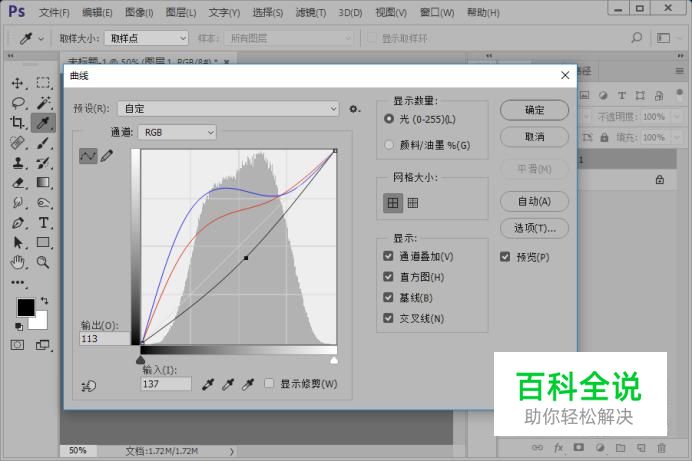The height and width of the screenshot is (461, 692).
Task: Open 图层 menu
Action: tap(181, 13)
